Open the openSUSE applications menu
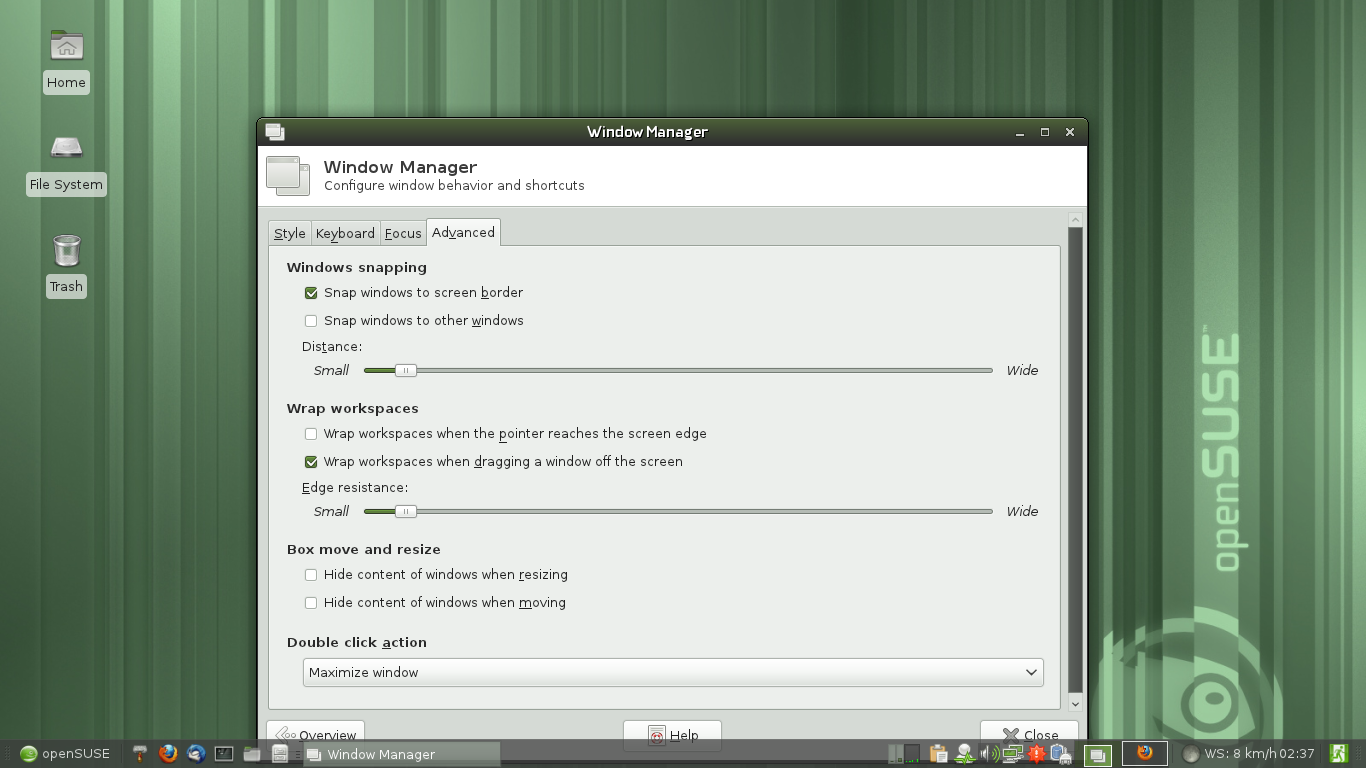1366x768 pixels. coord(65,754)
